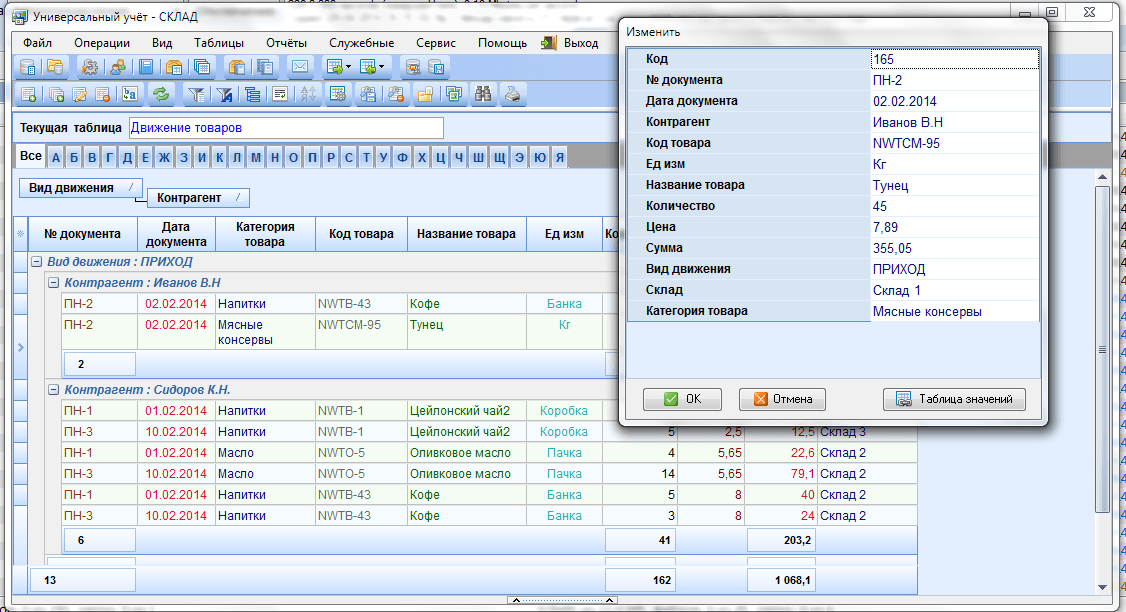This screenshot has height=612, width=1126.
Task: Click the refresh data icon in toolbar
Action: (160, 95)
